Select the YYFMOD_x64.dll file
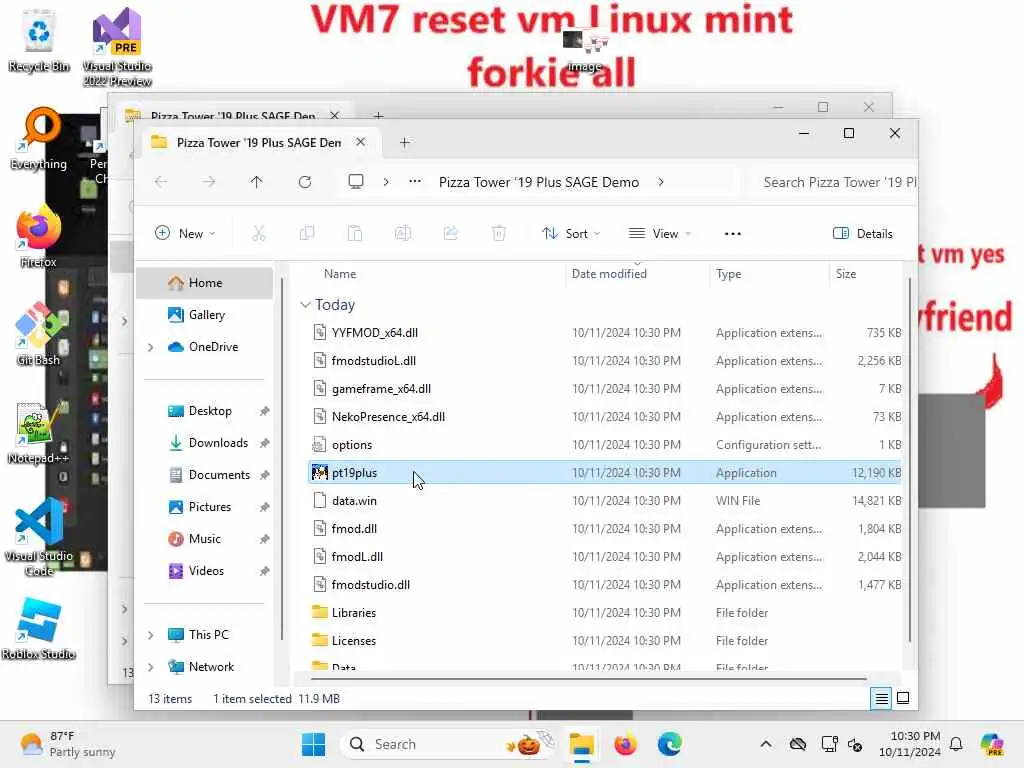1024x768 pixels. 605,332
